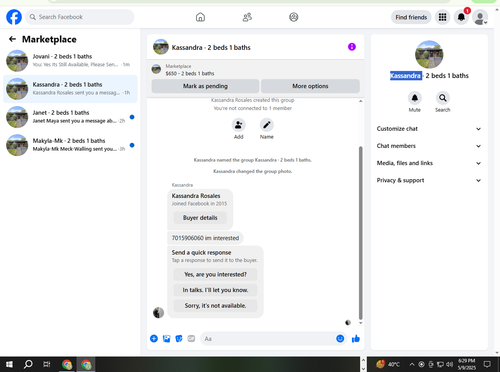The width and height of the screenshot is (500, 372).
Task: Click the weather 40°C widget
Action: click(388, 364)
